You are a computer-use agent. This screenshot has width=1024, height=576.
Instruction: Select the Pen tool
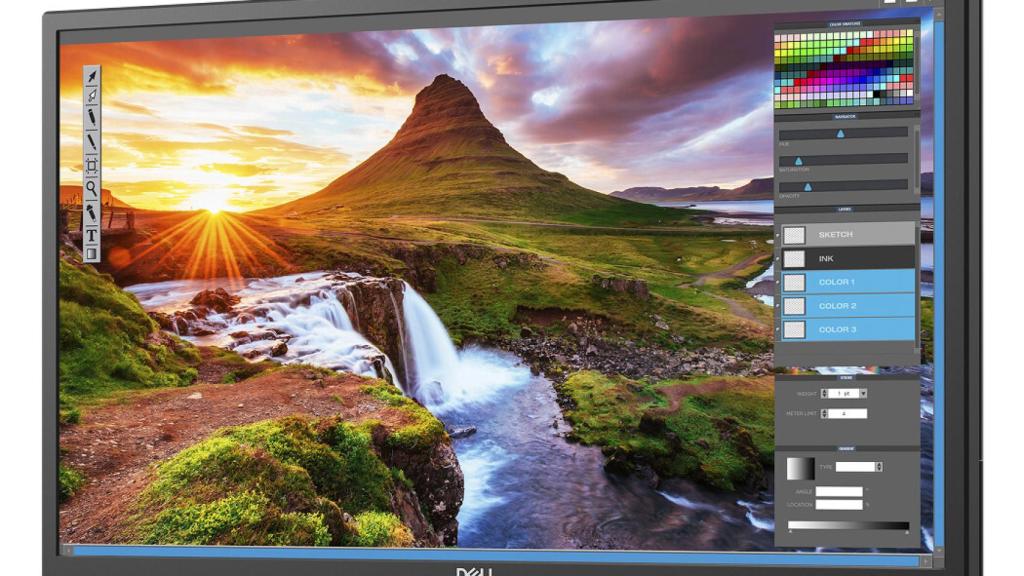(x=91, y=94)
